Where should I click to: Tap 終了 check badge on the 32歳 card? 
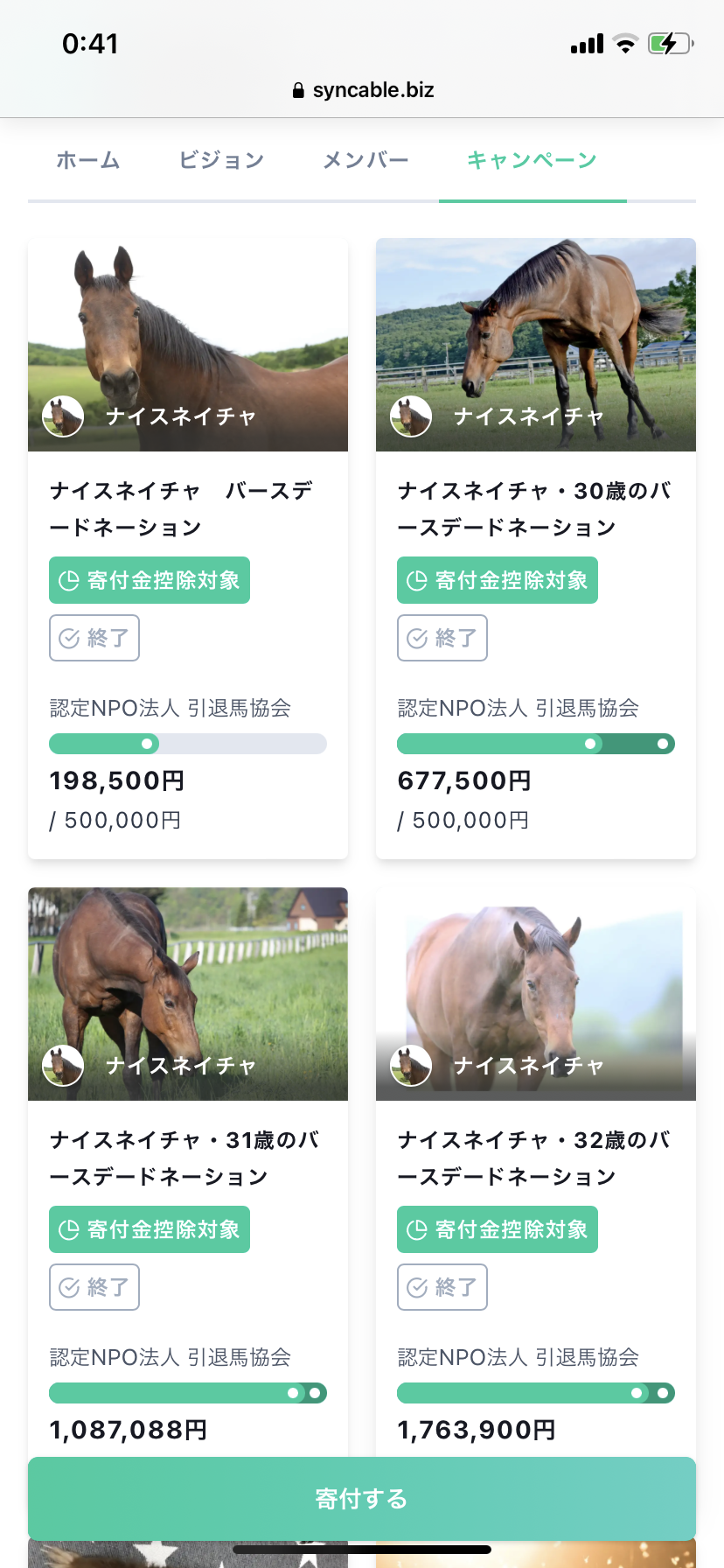pos(442,1287)
